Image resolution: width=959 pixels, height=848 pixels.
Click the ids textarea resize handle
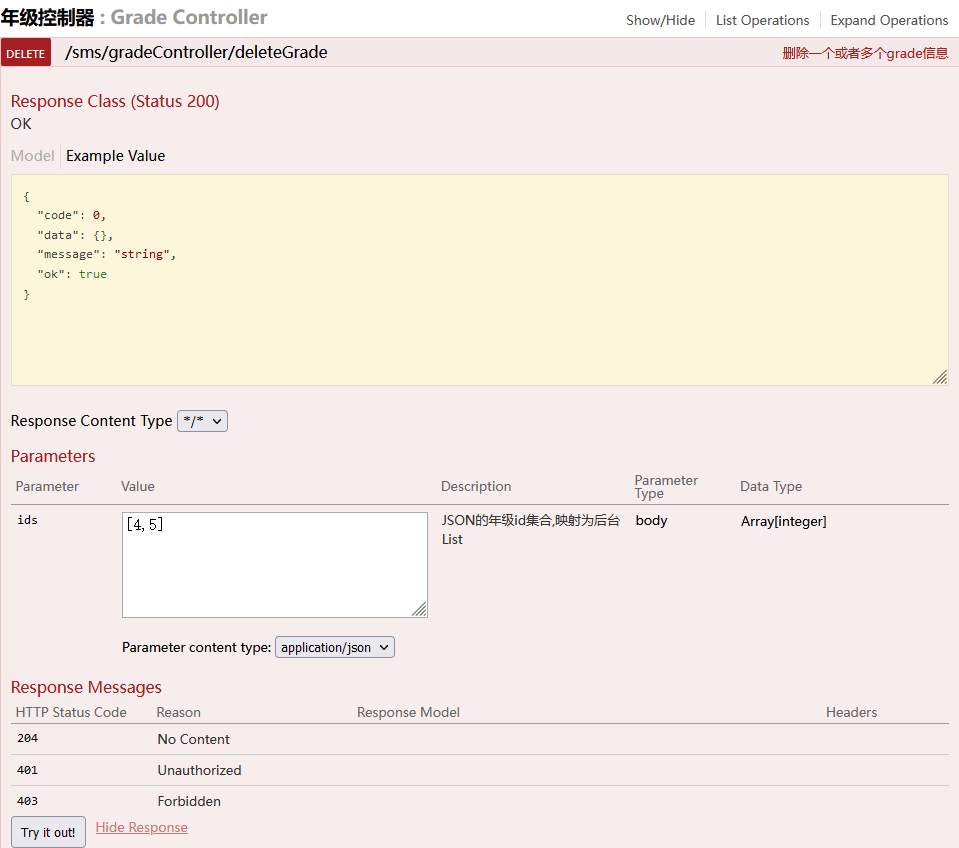(x=420, y=610)
